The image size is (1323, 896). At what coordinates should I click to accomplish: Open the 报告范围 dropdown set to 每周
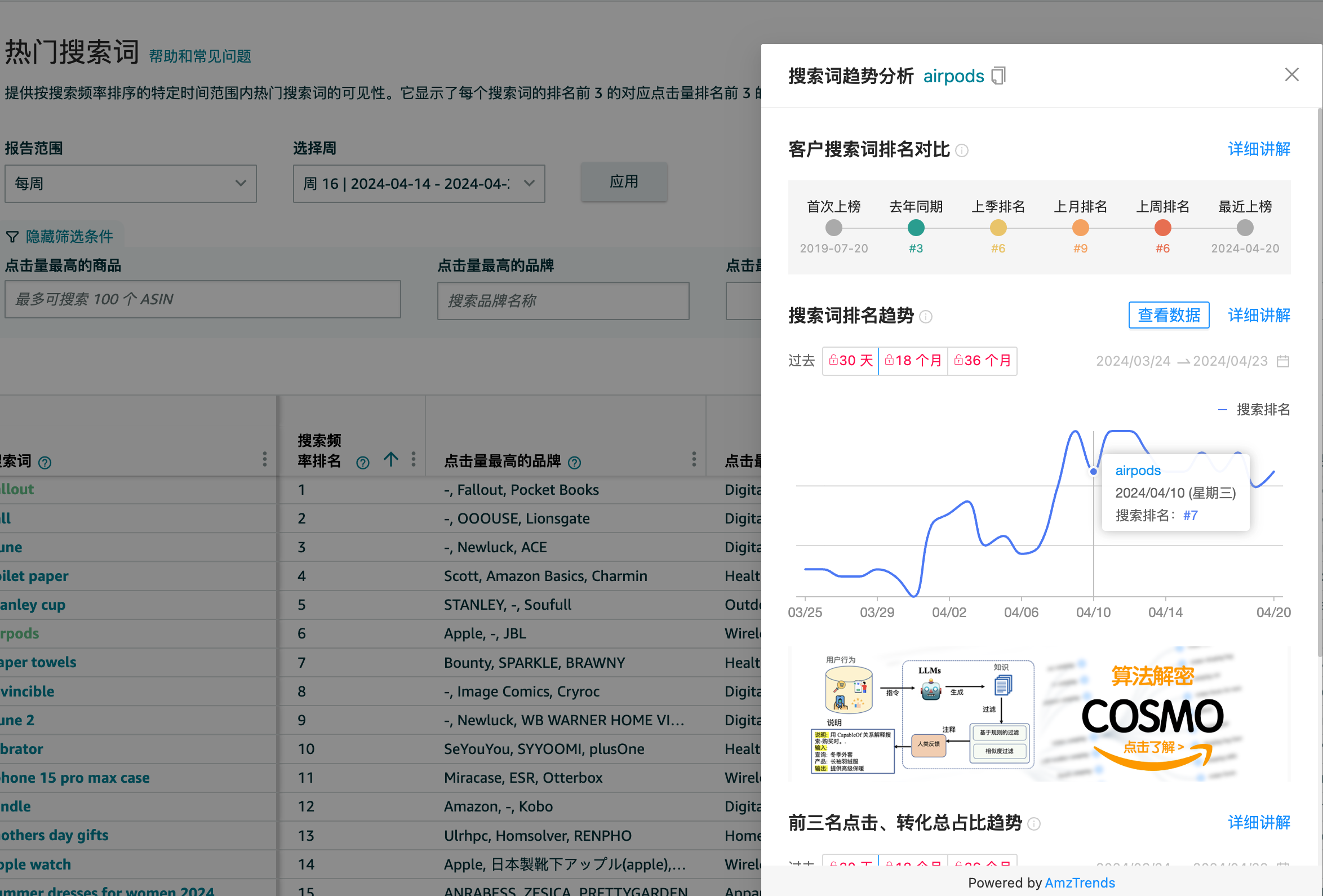[x=130, y=183]
